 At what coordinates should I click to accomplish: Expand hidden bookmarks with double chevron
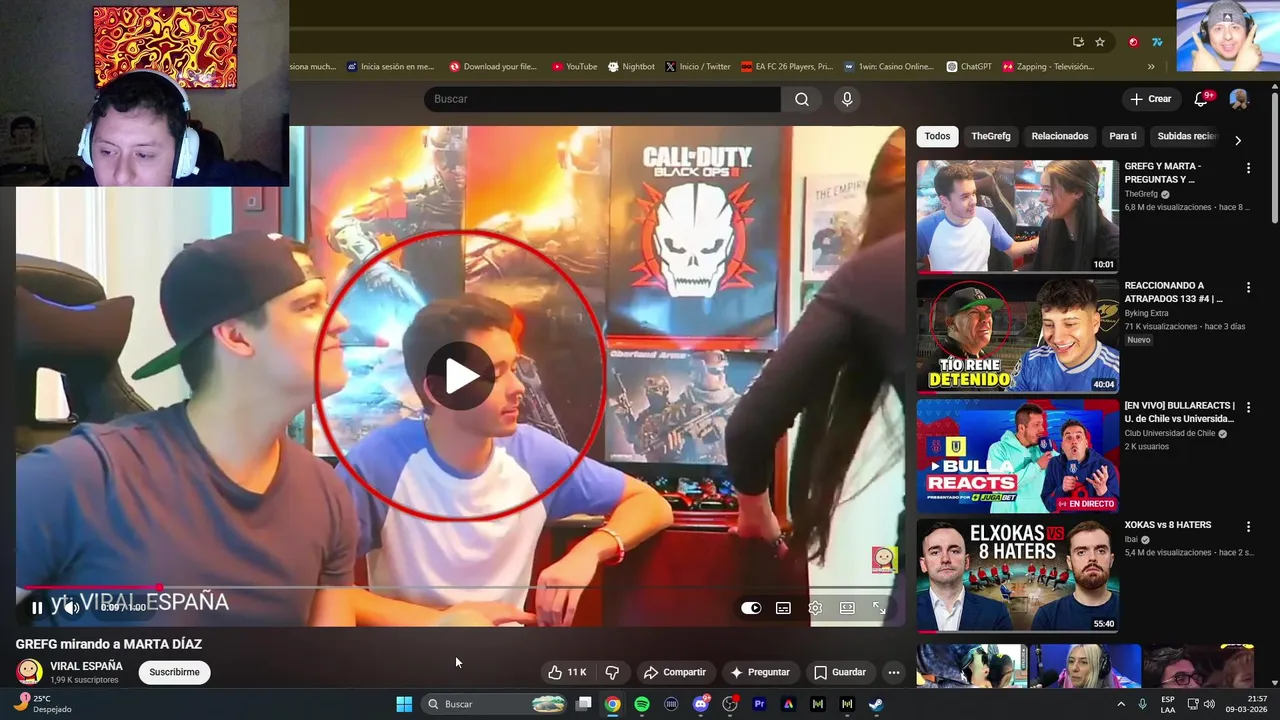(1151, 67)
